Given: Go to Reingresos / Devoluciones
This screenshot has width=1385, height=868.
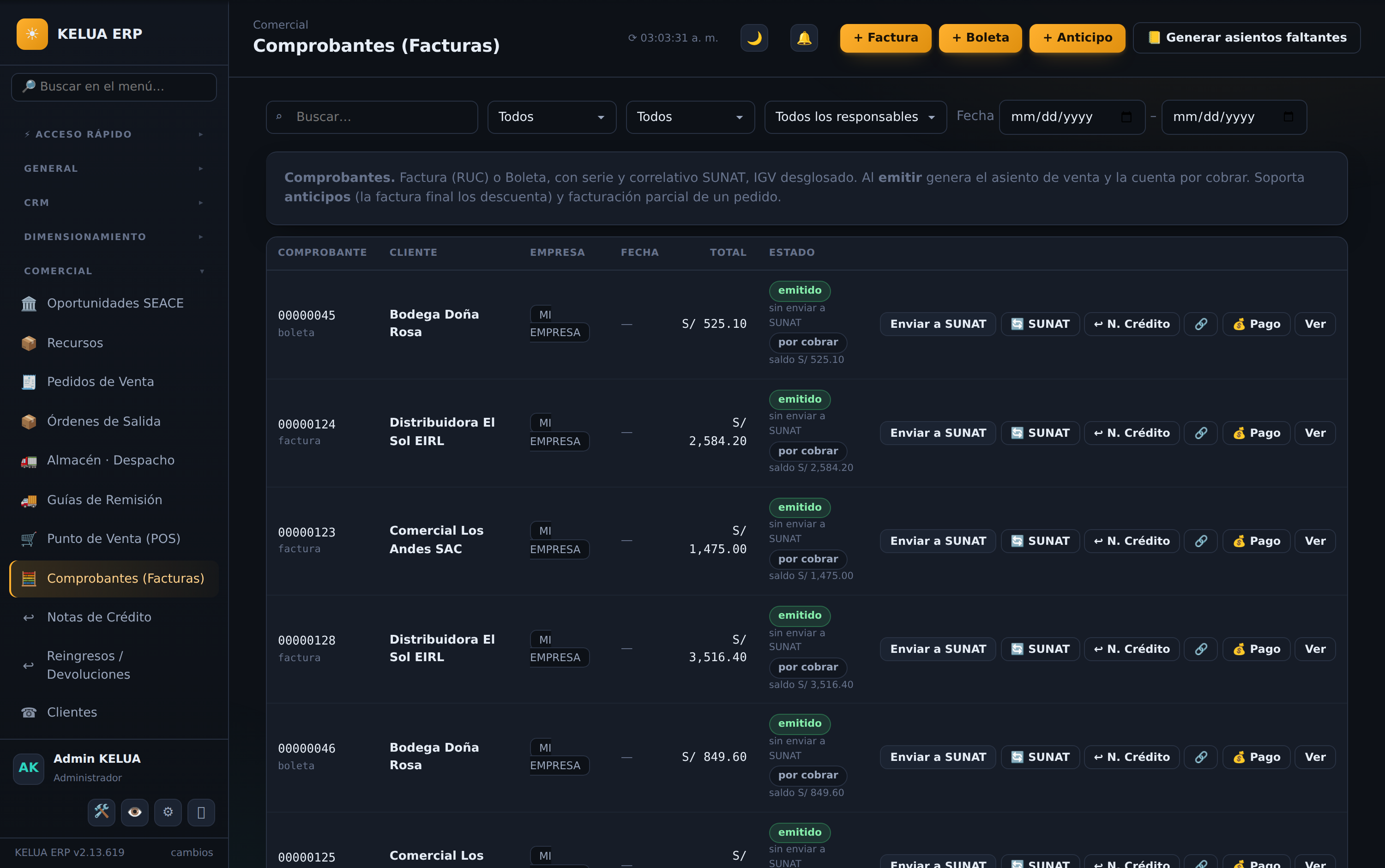Looking at the screenshot, I should click(x=114, y=665).
